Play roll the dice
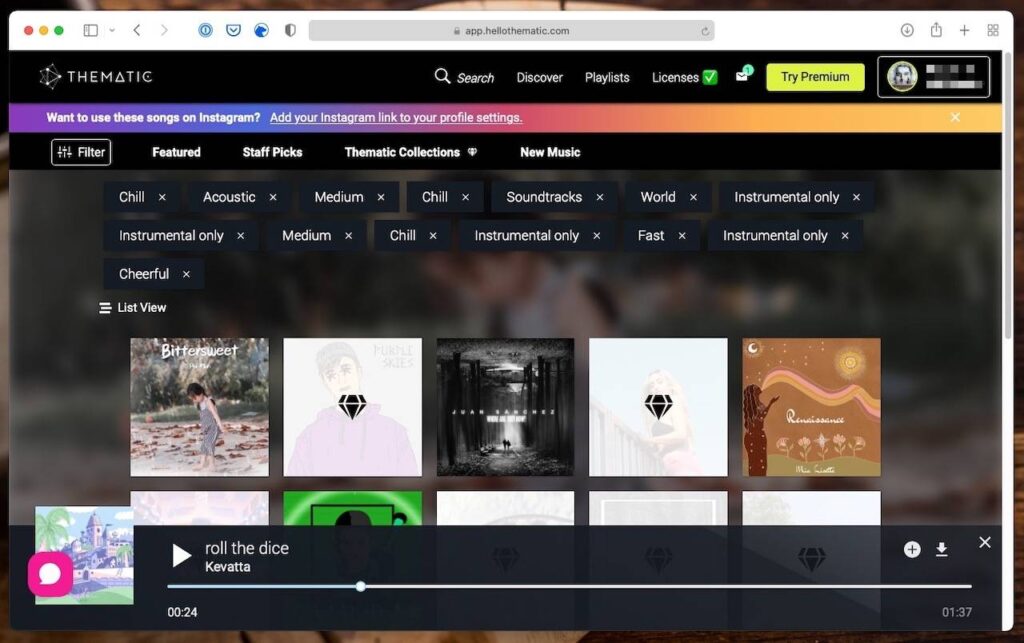Image resolution: width=1024 pixels, height=643 pixels. click(x=181, y=556)
